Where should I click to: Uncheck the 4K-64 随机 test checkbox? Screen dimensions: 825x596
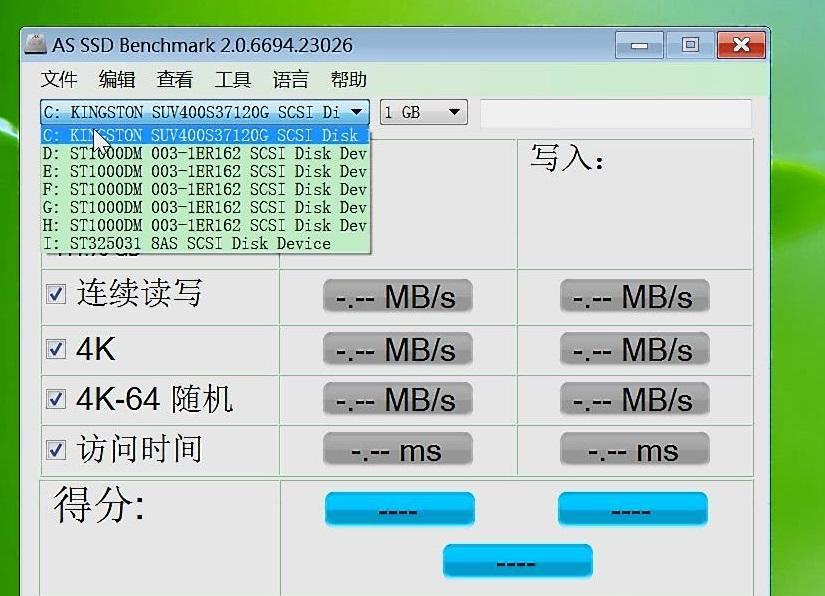tap(56, 399)
